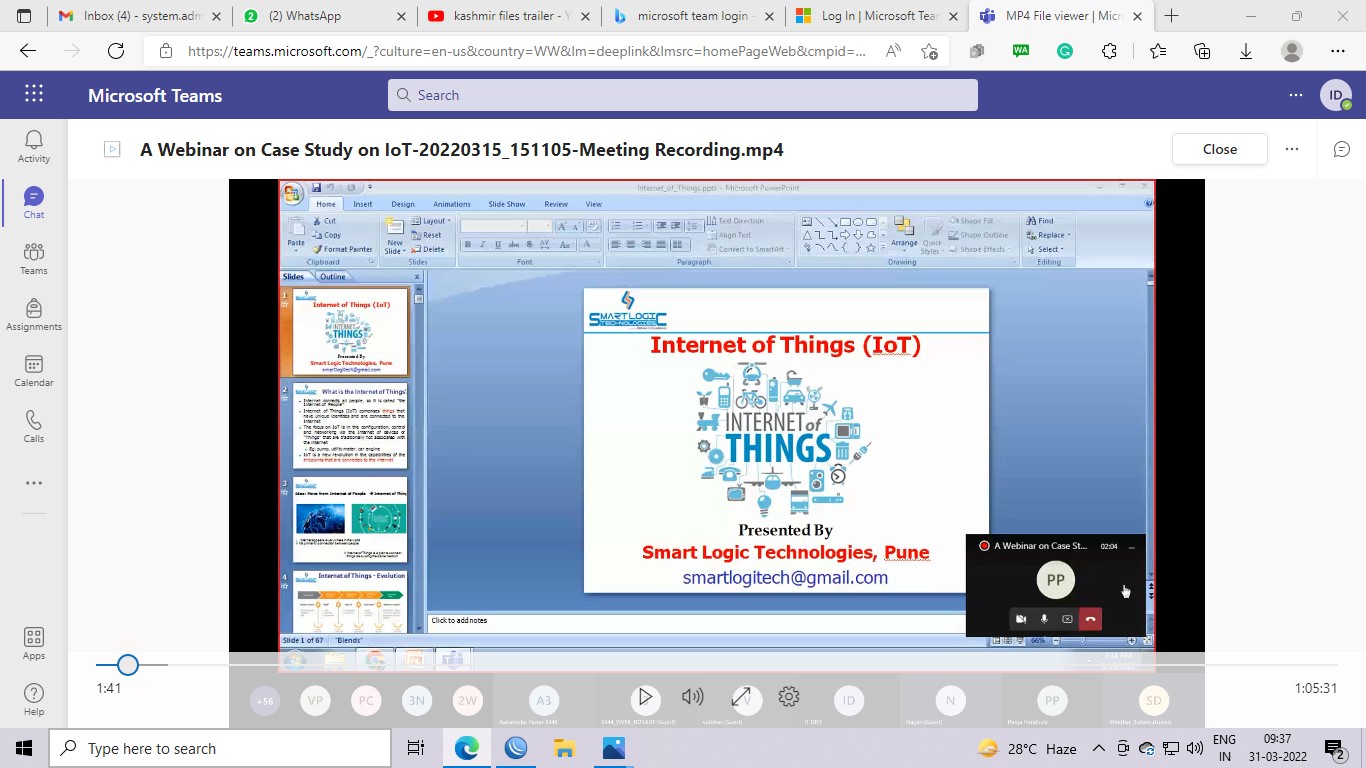Viewport: 1366px width, 768px height.
Task: Open Collections in Edge
Action: coord(1202,51)
